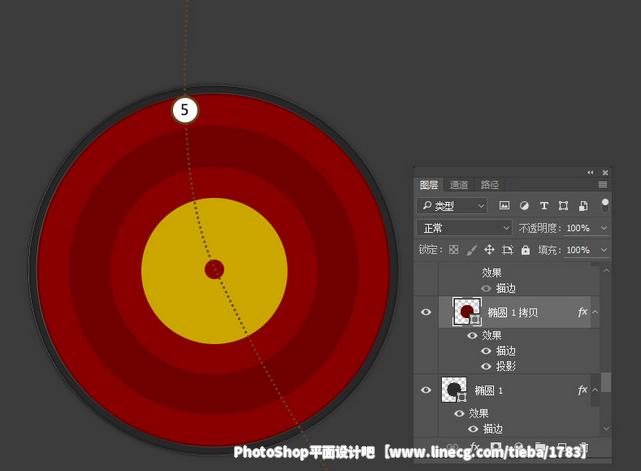
Task: Open the 类型 filter type dropdown
Action: click(x=452, y=206)
